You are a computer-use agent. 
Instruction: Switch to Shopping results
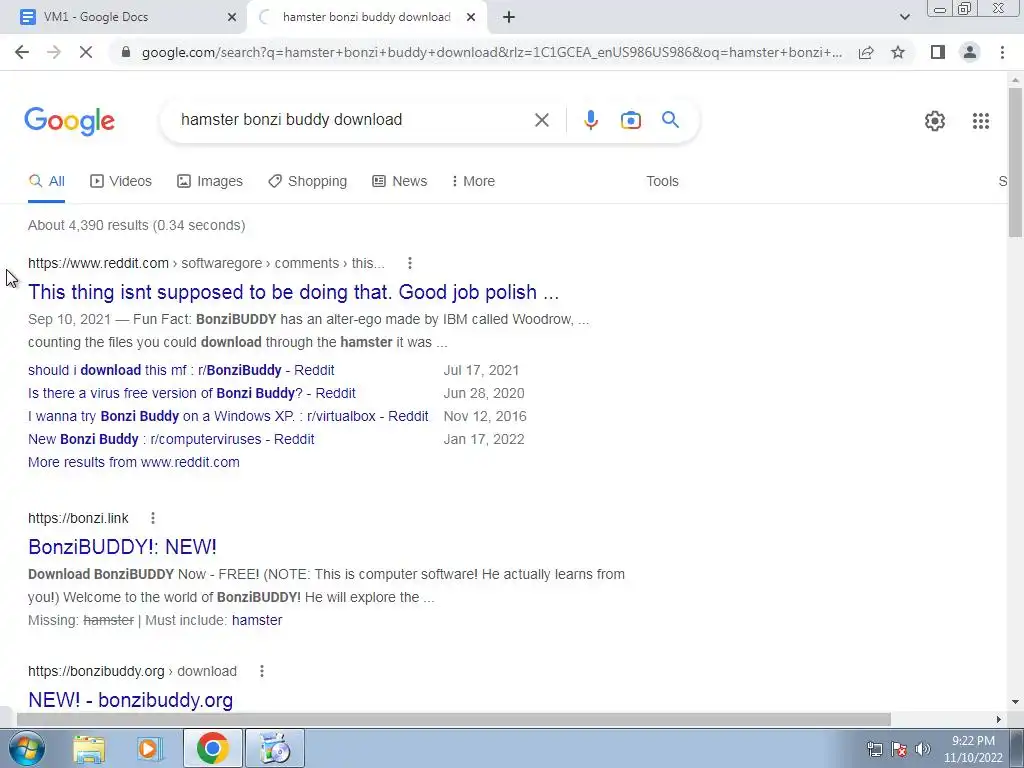308,181
